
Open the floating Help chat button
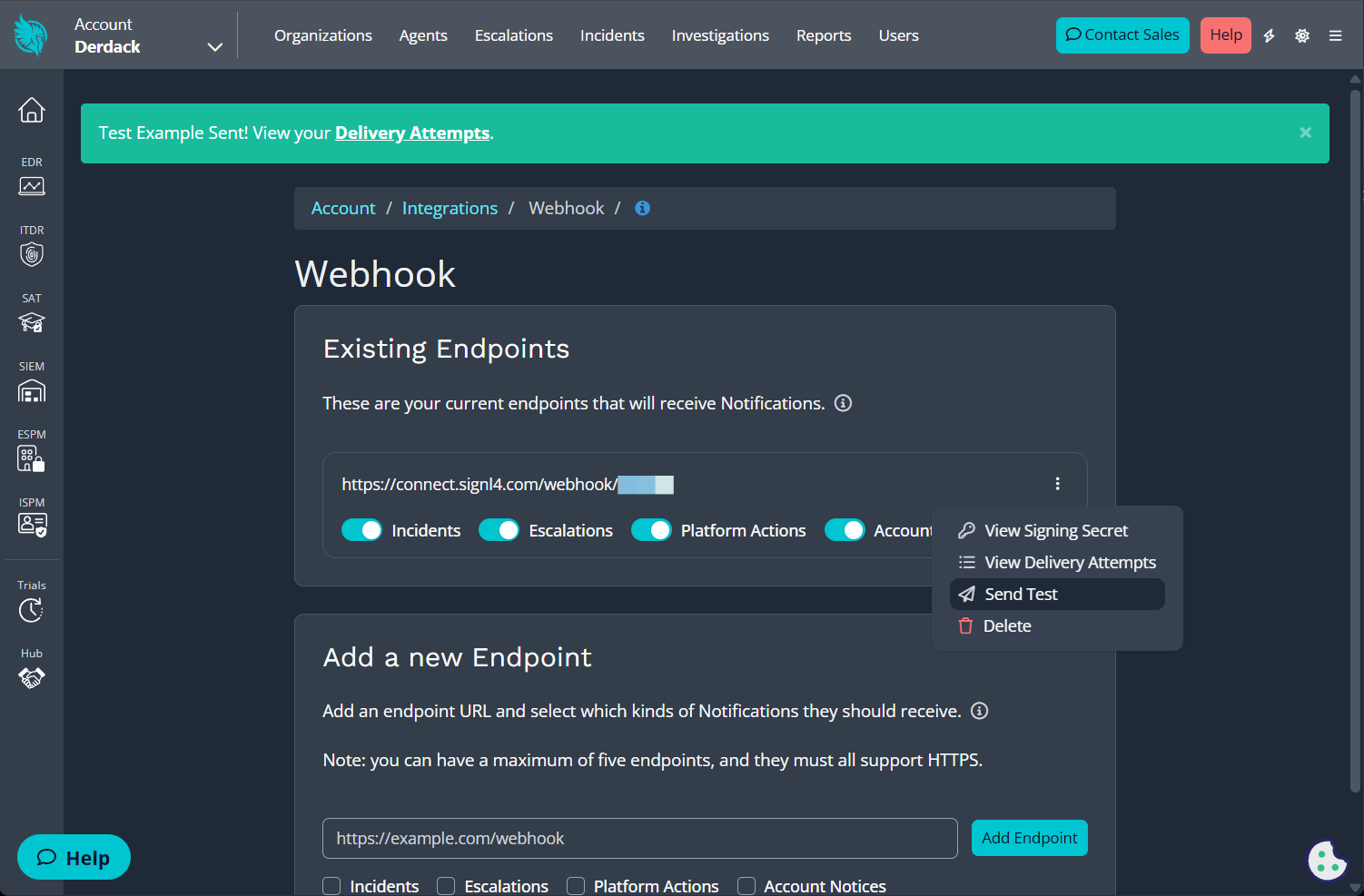[x=74, y=857]
